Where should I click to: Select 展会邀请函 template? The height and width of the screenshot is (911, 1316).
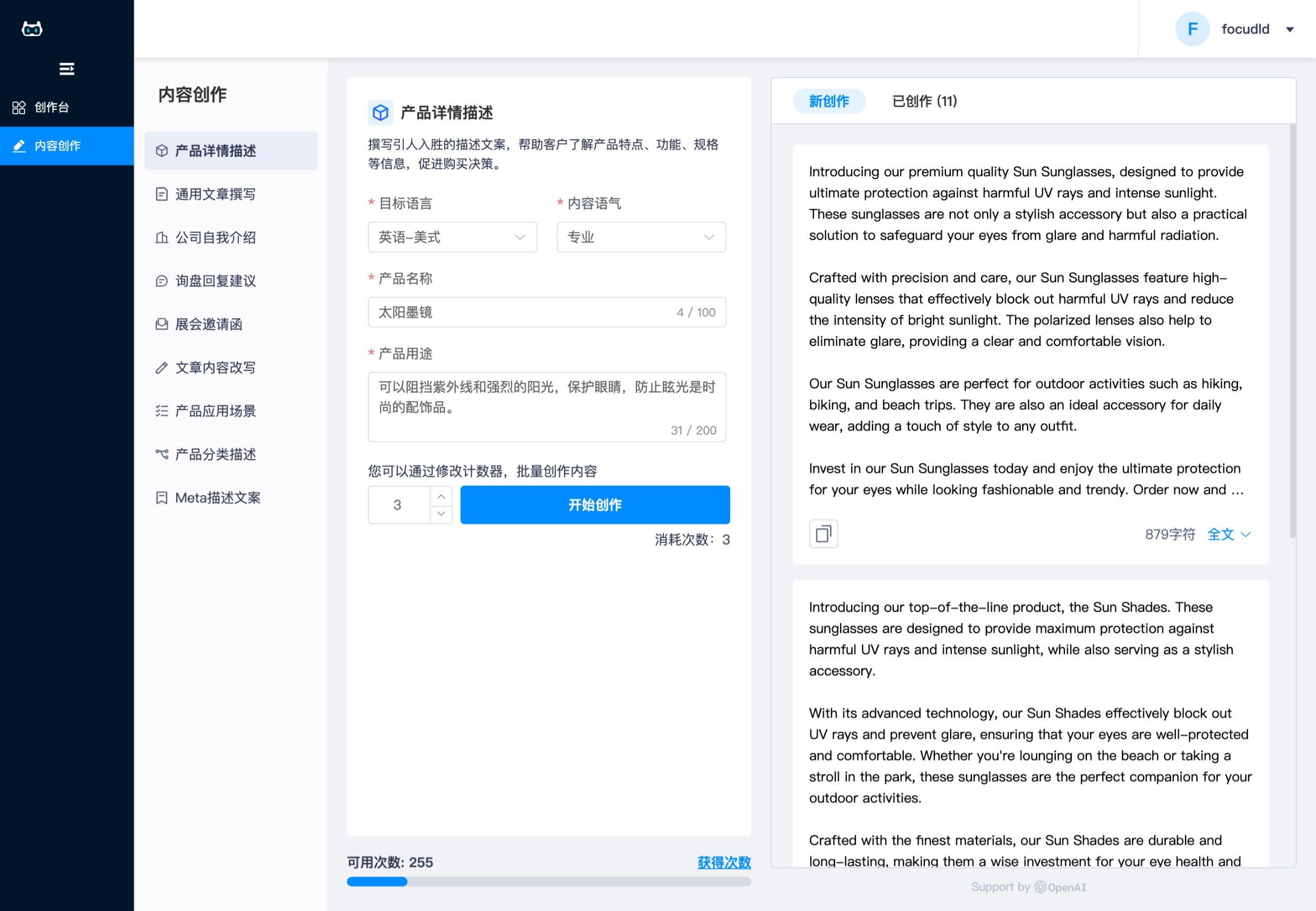click(209, 324)
